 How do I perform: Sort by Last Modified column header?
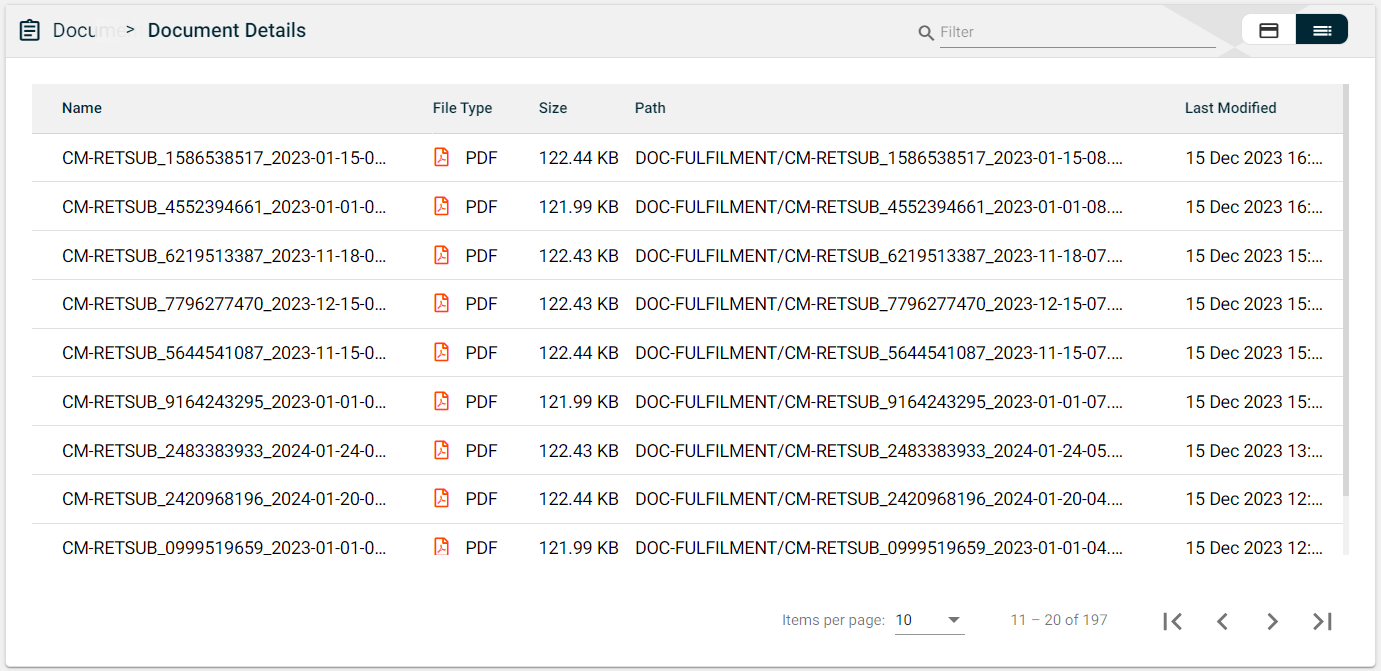[x=1230, y=108]
